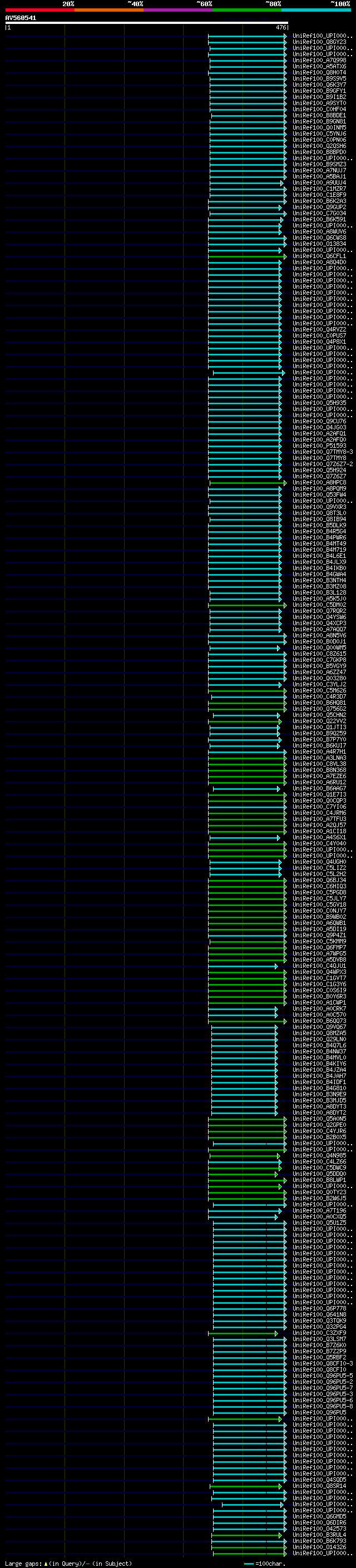
Task: Select the UniRef100_A9UUJ4 label
Action: click(x=319, y=182)
